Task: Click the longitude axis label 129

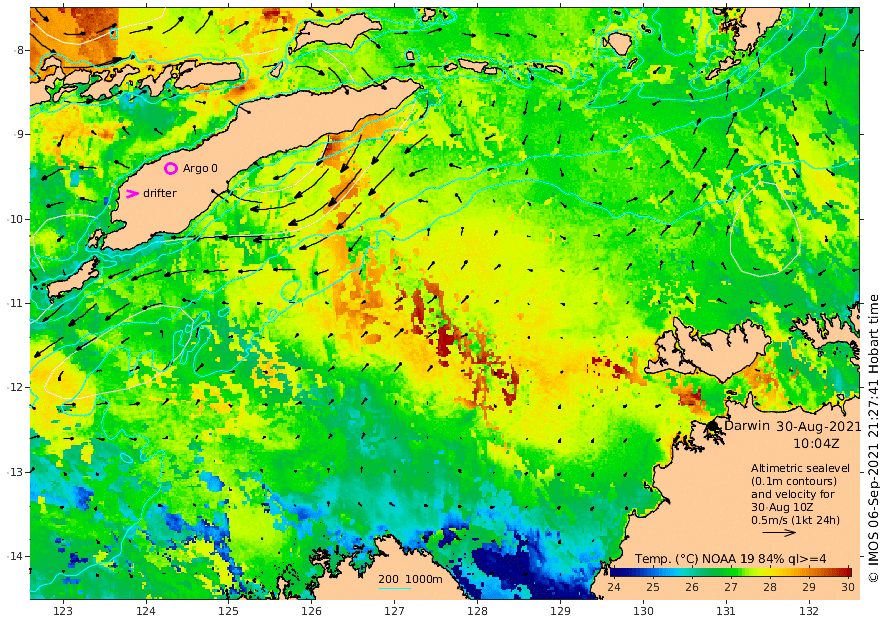Action: tap(560, 611)
